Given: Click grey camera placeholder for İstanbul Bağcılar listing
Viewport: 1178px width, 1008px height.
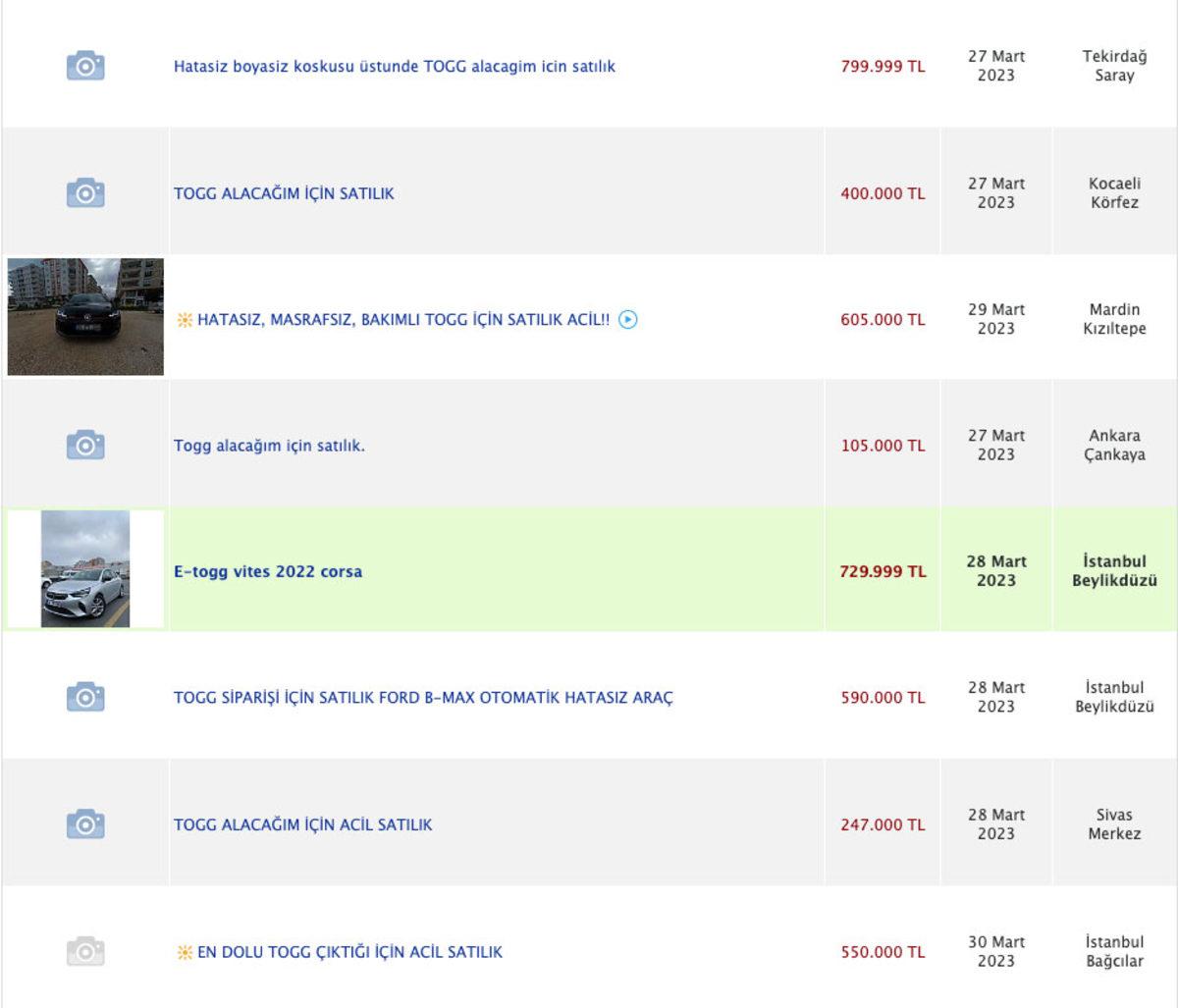Looking at the screenshot, I should tap(85, 951).
